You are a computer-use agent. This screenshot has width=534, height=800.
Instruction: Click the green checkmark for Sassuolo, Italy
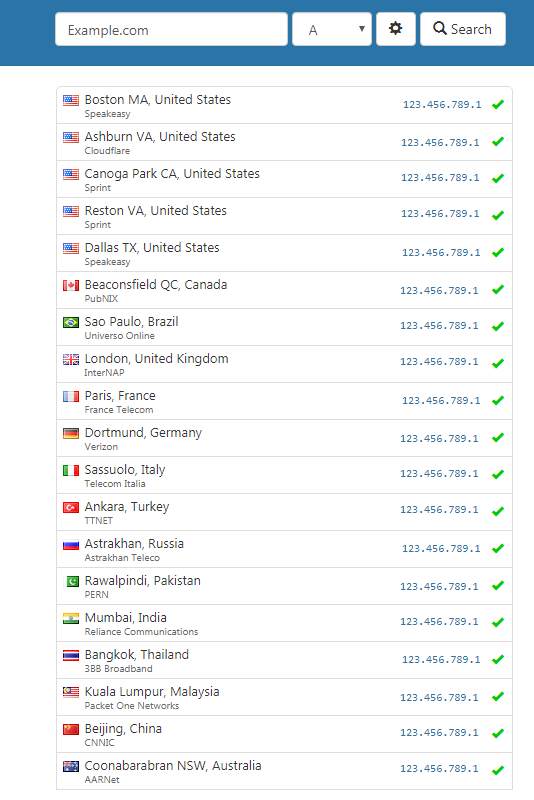pyautogui.click(x=498, y=474)
